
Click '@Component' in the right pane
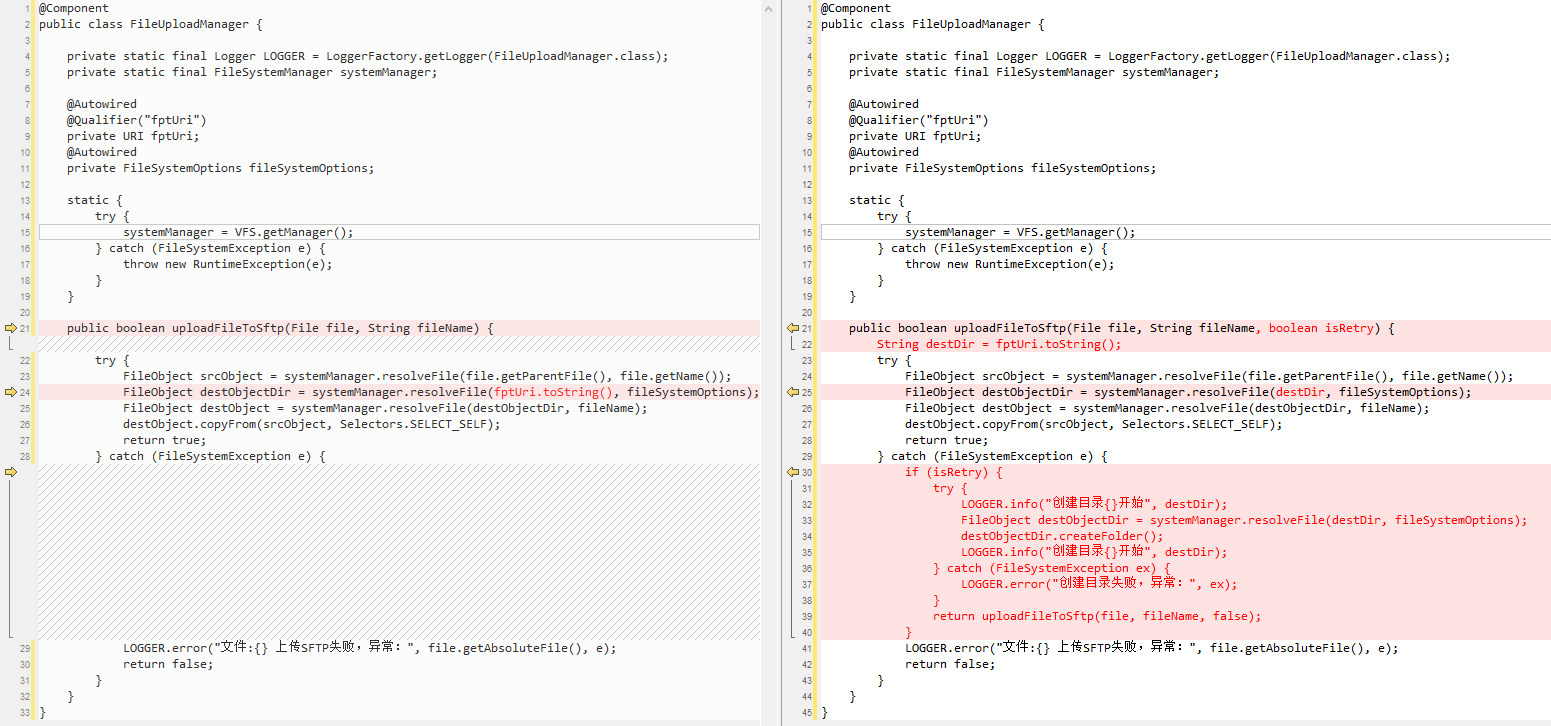tap(856, 8)
